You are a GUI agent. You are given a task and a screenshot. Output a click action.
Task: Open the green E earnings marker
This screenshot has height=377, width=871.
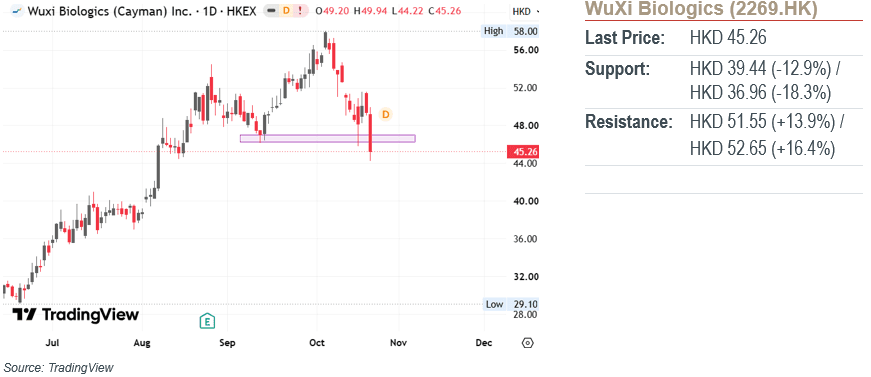207,320
